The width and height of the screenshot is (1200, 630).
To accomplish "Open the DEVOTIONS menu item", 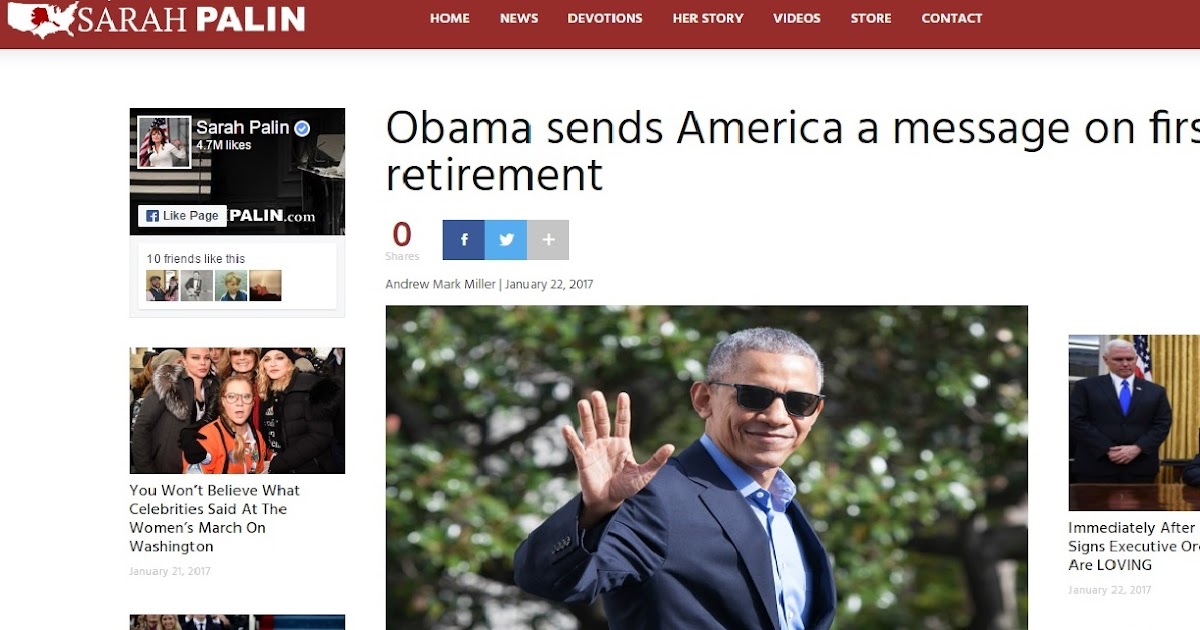I will coord(605,18).
